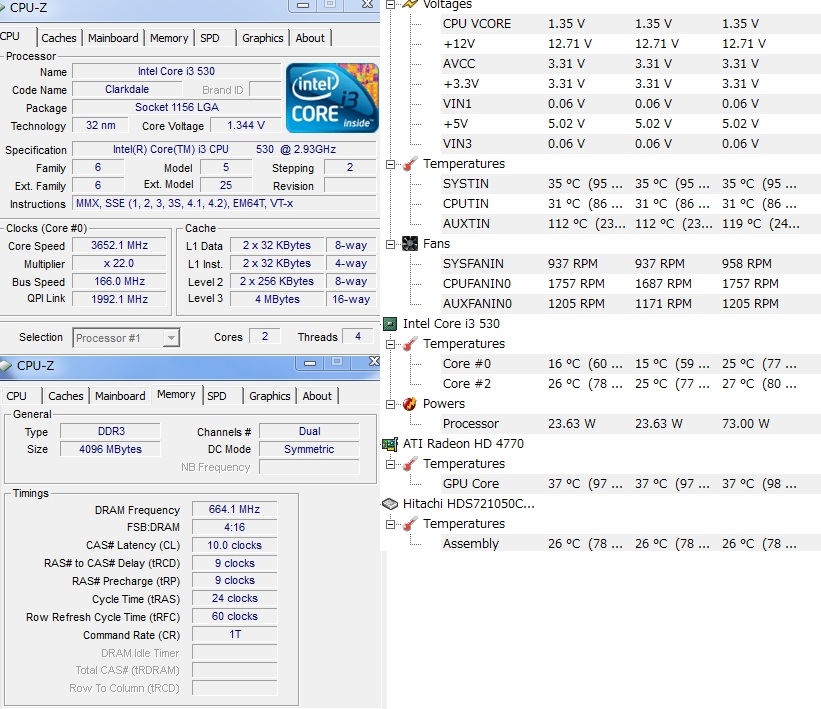Screen dimensions: 821x709
Task: Select the CPUFANIN0 fan row
Action: tap(631, 284)
